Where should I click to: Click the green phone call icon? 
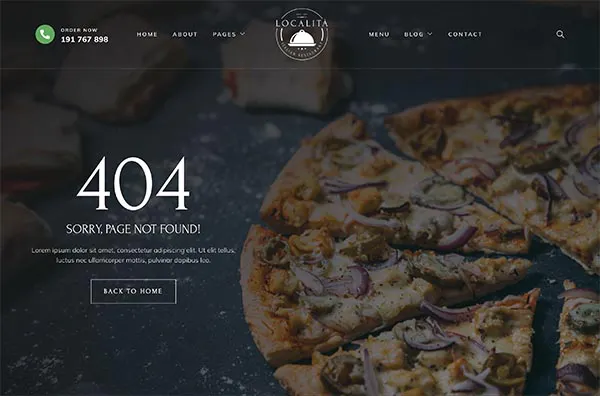(45, 34)
